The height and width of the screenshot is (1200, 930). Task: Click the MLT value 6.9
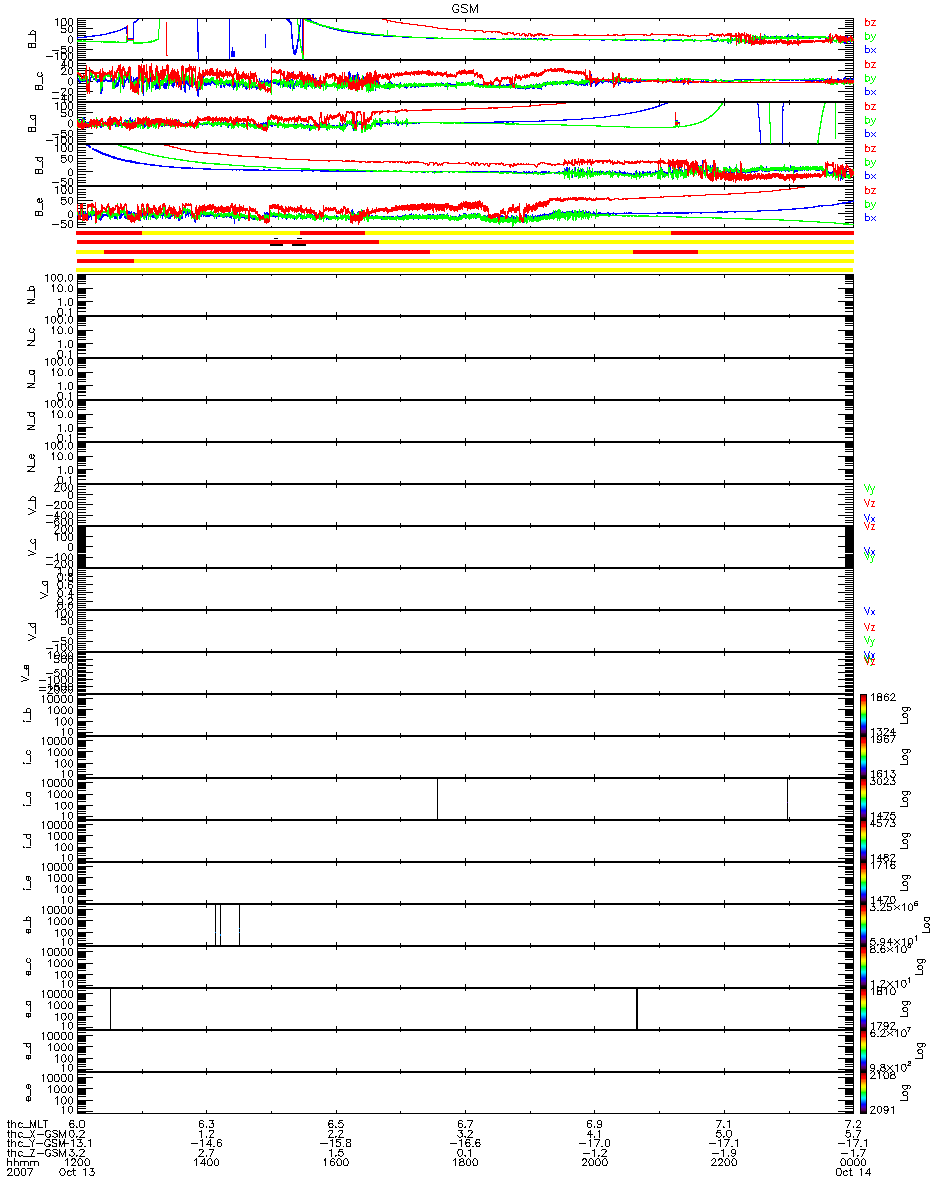pyautogui.click(x=595, y=1124)
